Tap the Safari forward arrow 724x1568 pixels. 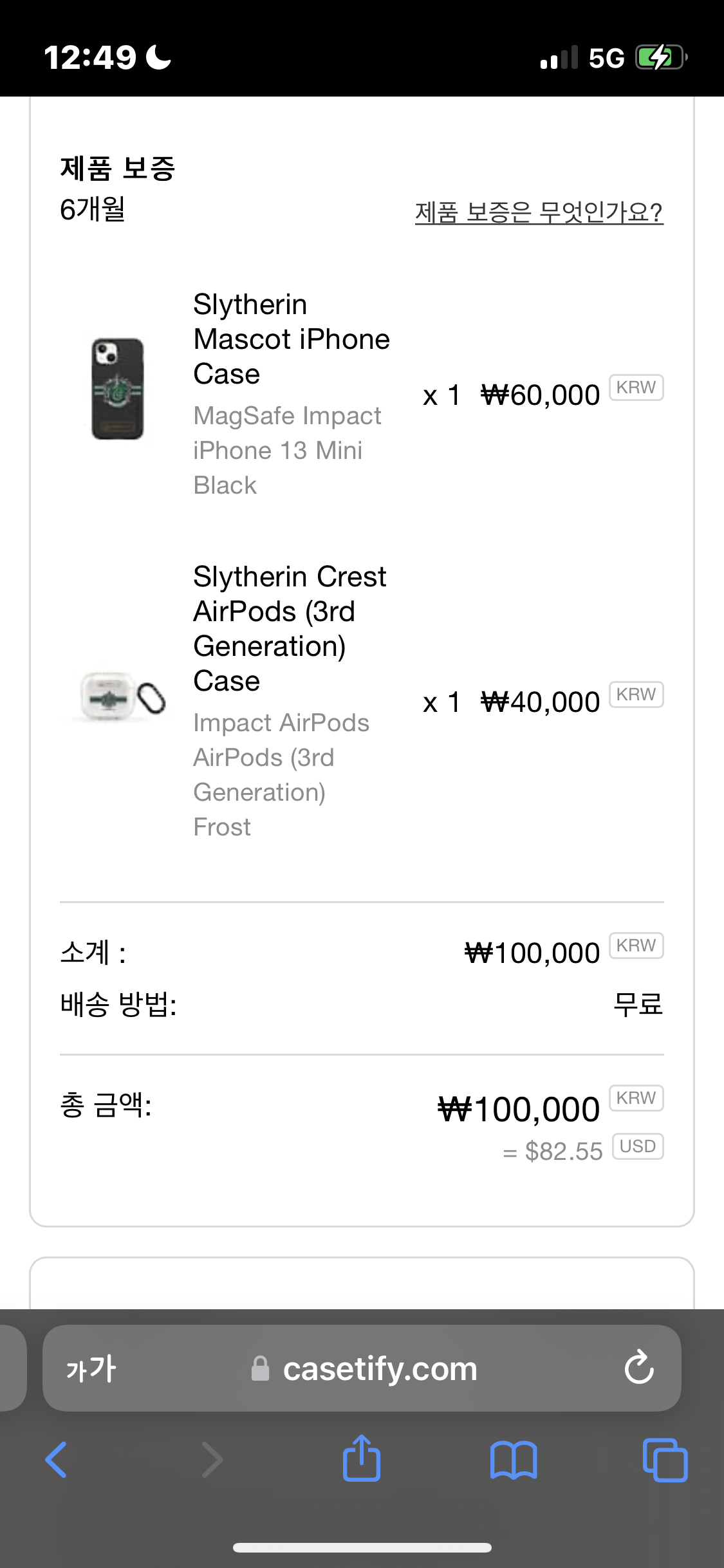212,1459
